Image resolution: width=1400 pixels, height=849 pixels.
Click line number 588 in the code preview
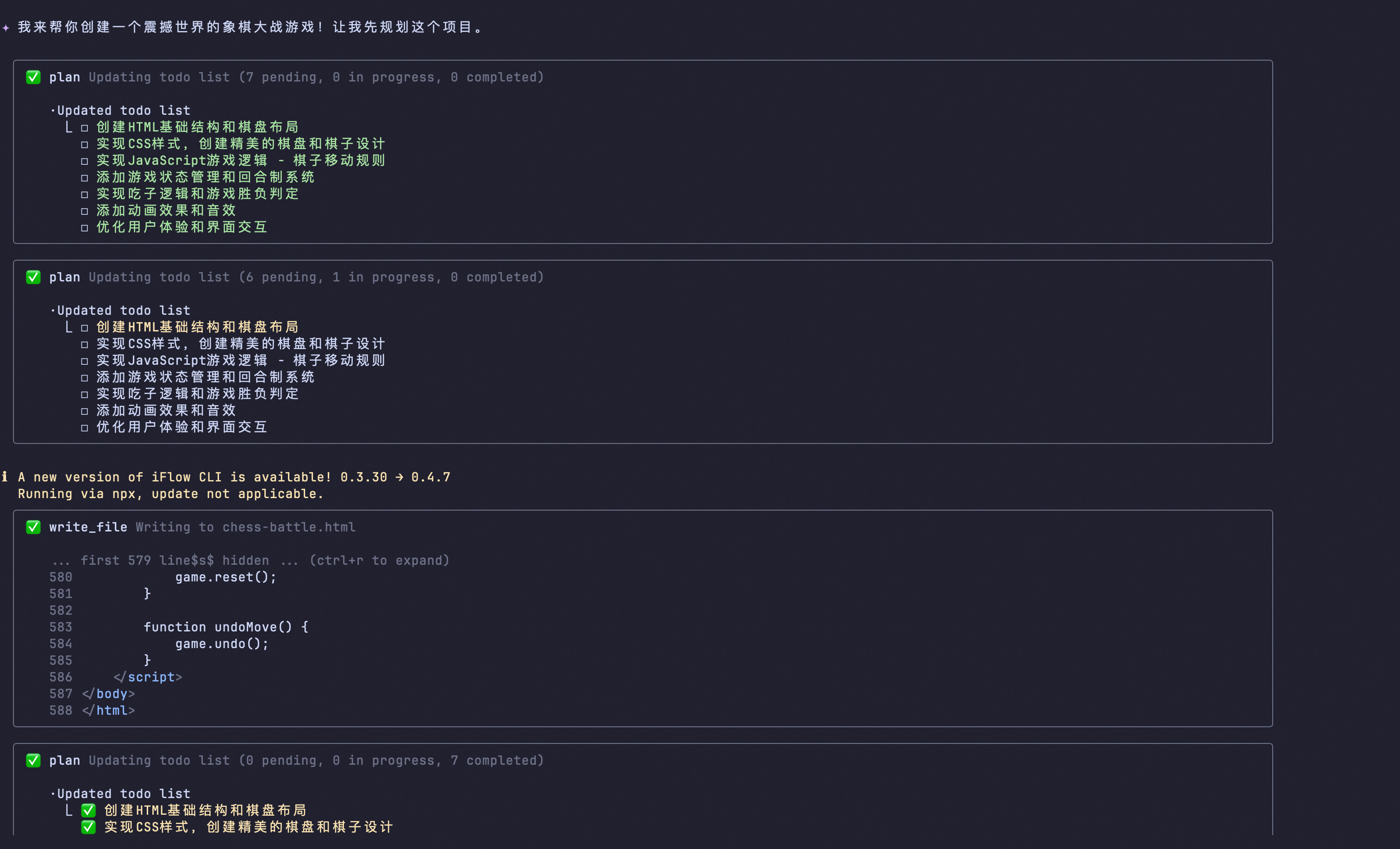click(61, 710)
